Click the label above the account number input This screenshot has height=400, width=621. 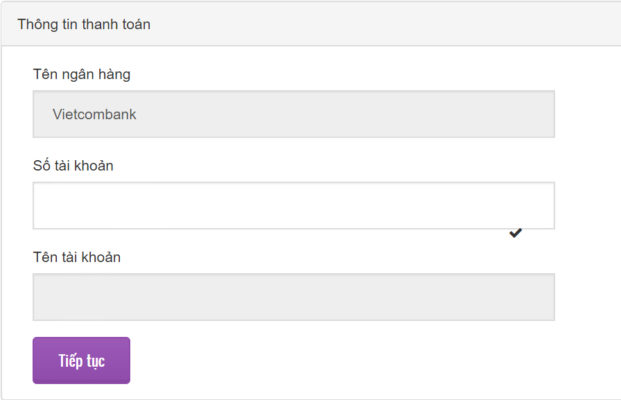[x=73, y=165]
